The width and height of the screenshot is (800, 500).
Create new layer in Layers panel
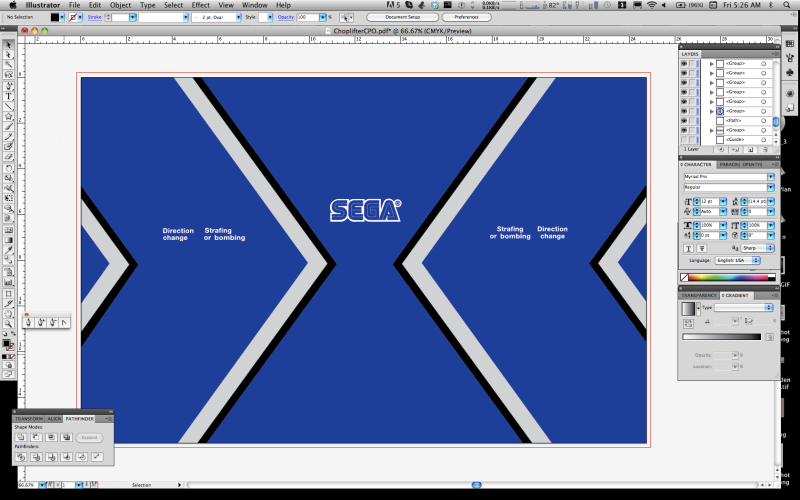tap(750, 149)
